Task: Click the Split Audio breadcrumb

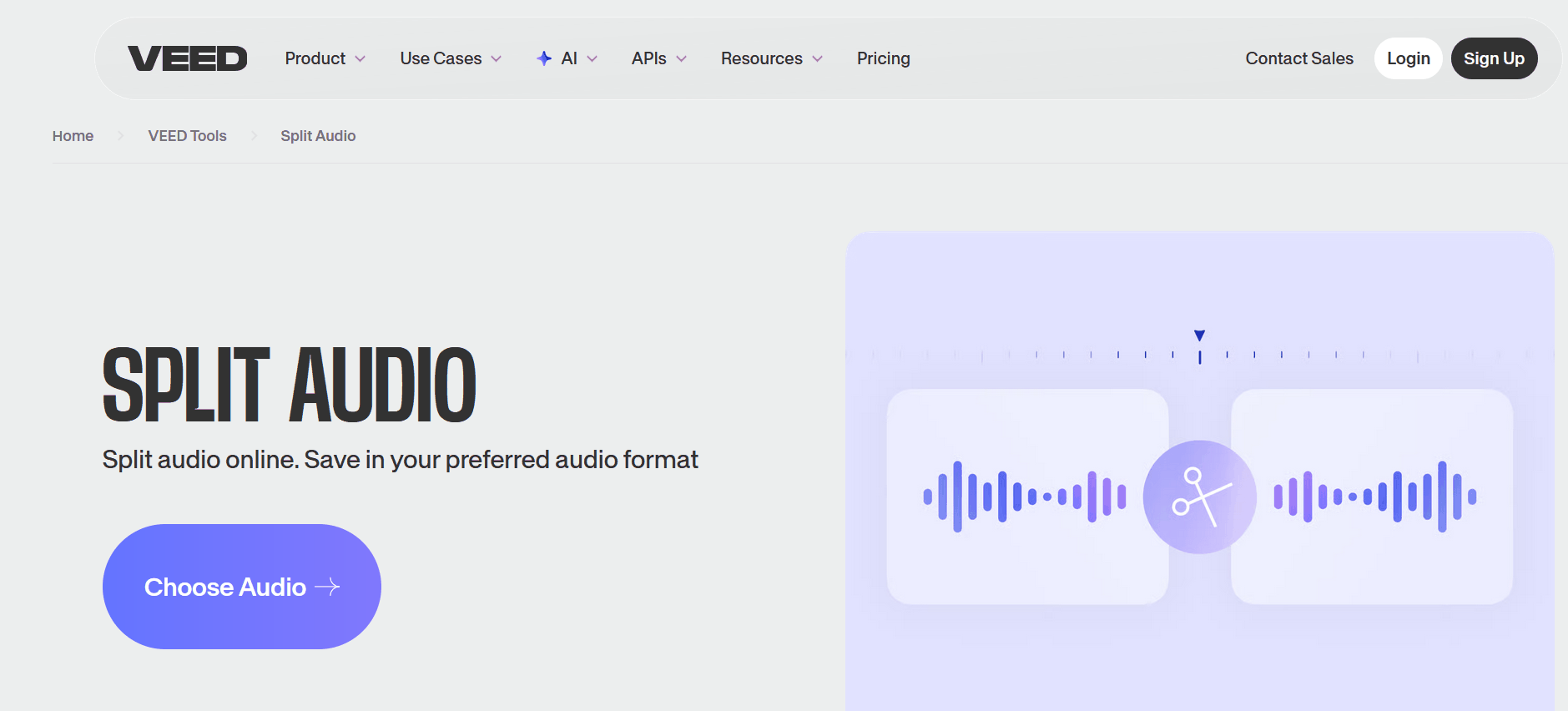Action: tap(318, 136)
